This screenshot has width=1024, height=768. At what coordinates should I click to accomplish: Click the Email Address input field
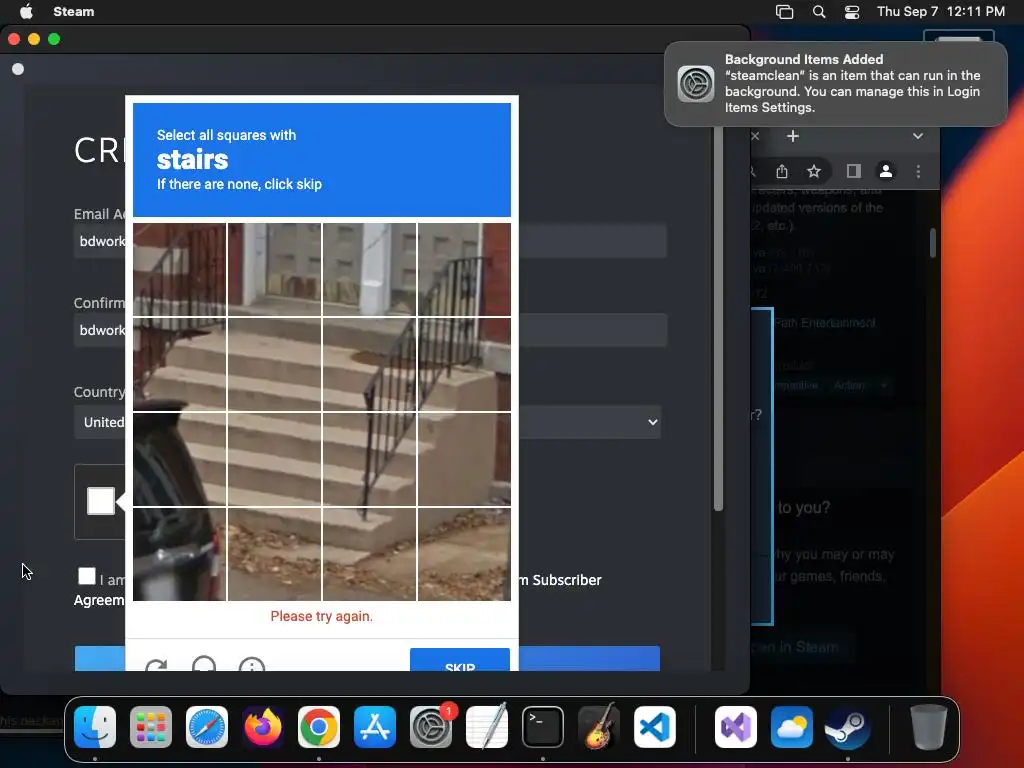(370, 241)
